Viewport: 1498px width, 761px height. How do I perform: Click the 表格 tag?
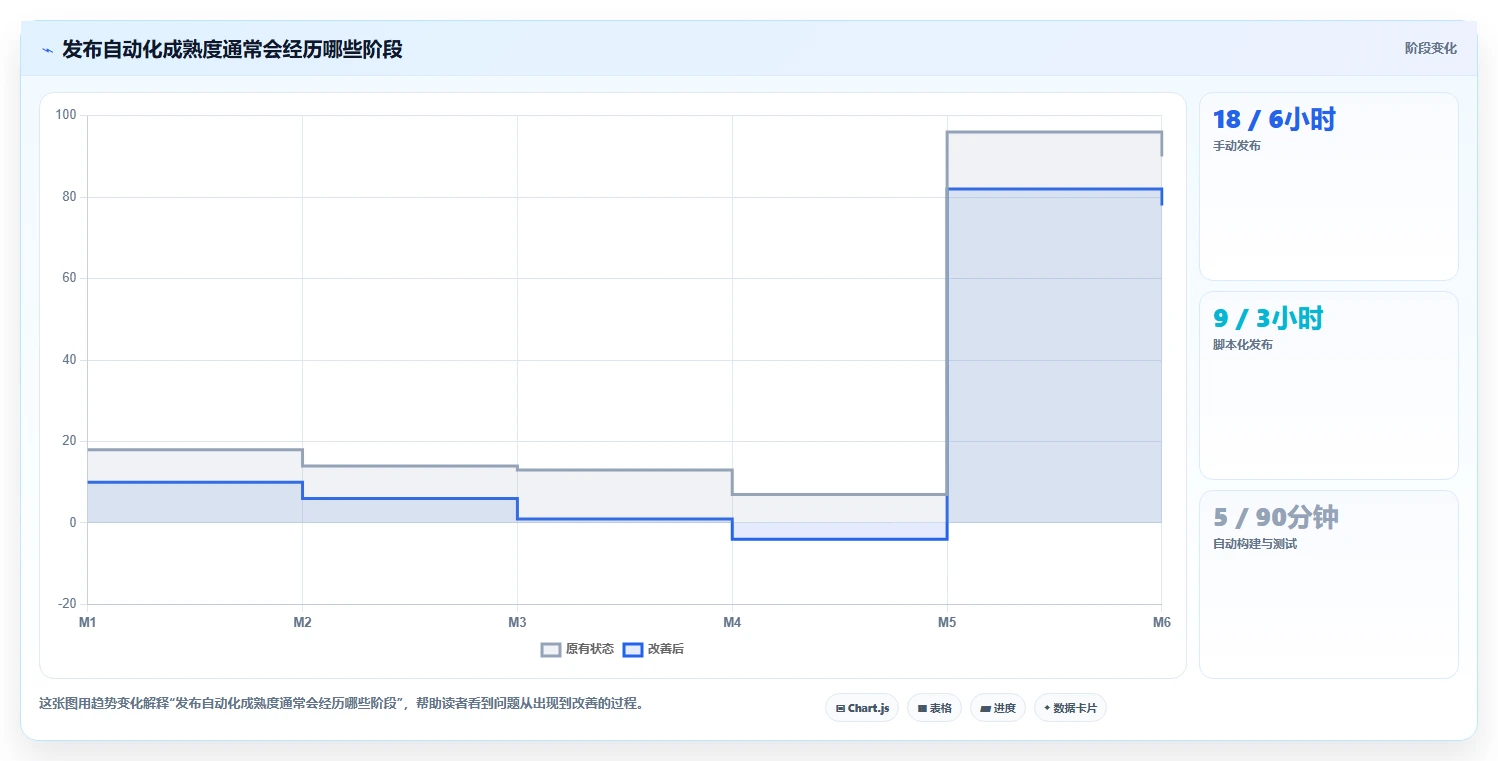pyautogui.click(x=934, y=708)
